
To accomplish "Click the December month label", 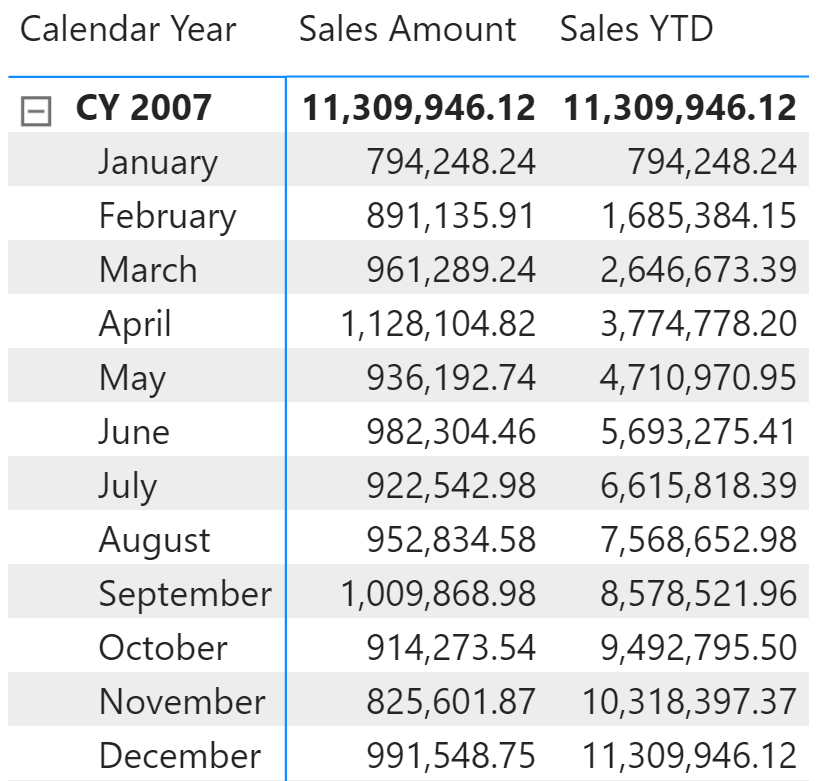I will pyautogui.click(x=180, y=756).
